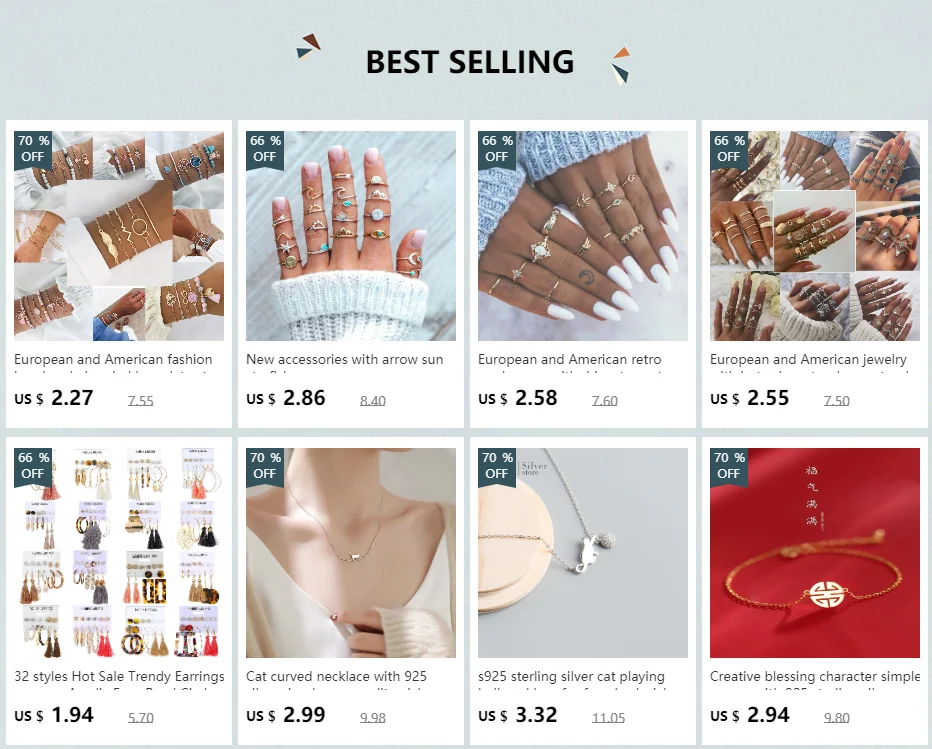Click the 70% OFF badge on bracelets
Viewport: 932px width, 749px height.
tap(33, 149)
